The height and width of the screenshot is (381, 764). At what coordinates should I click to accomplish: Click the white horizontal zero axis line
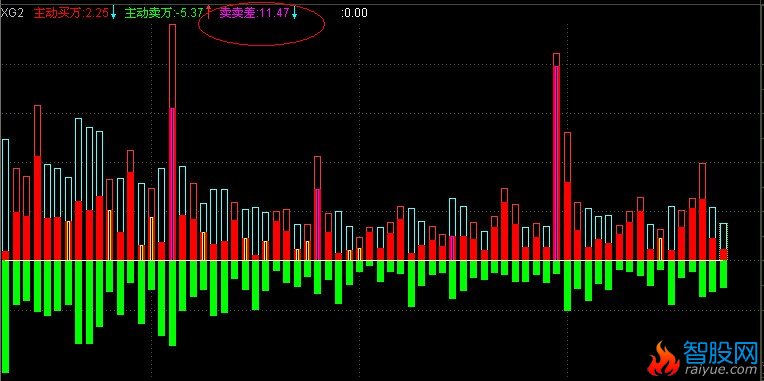pos(365,261)
